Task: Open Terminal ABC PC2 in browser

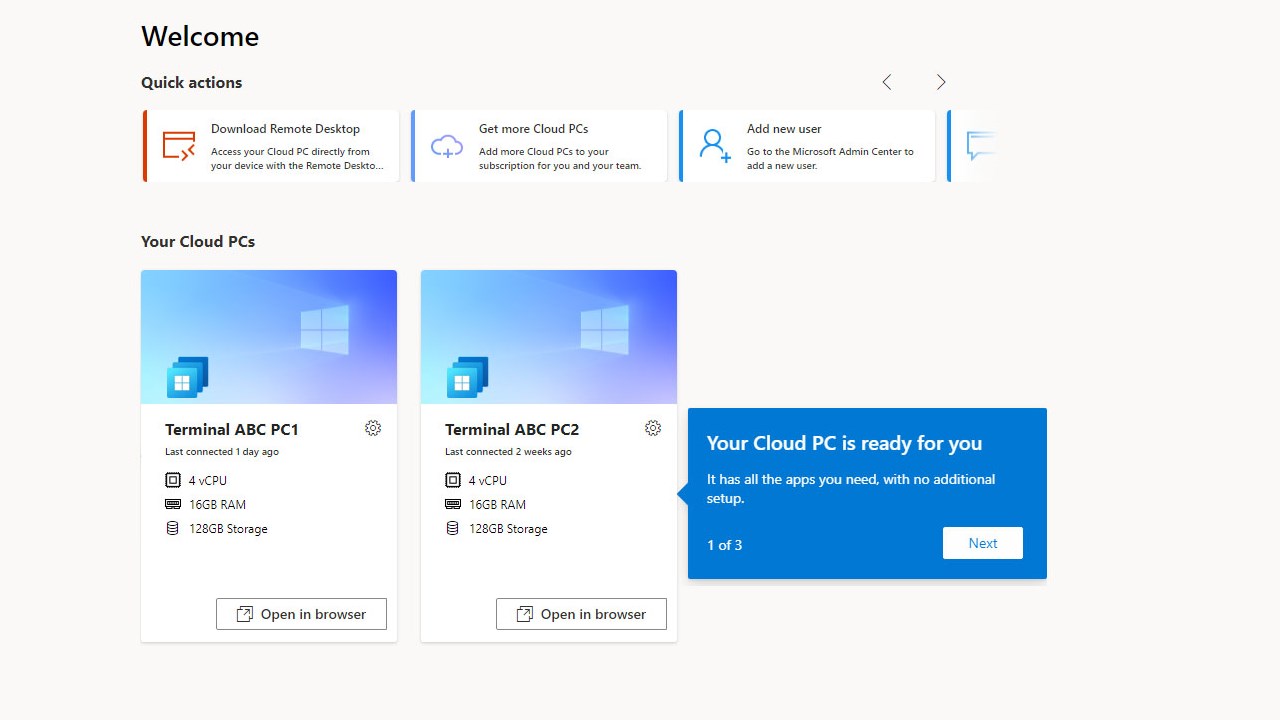Action: (581, 614)
